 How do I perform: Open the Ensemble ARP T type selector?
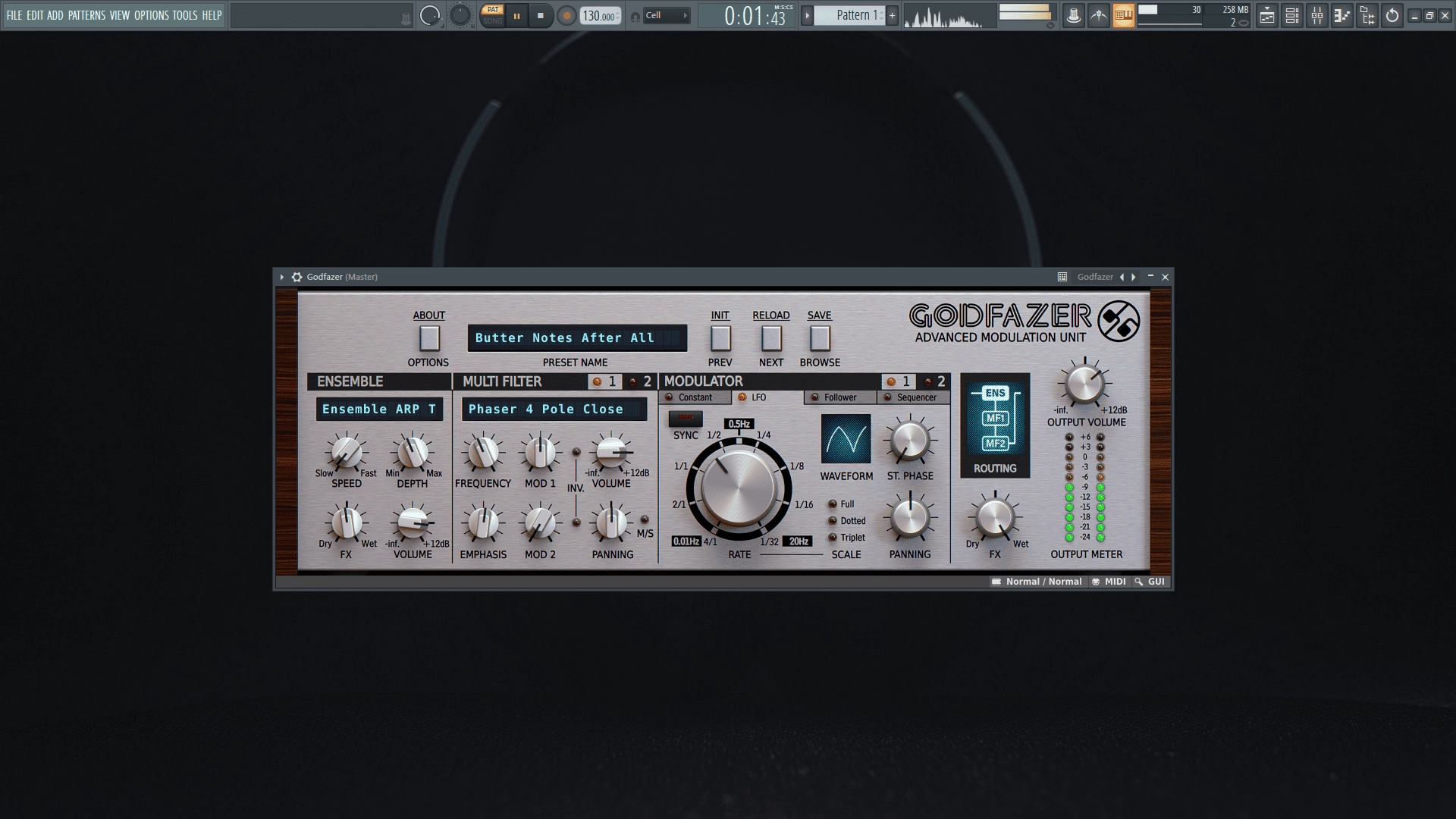(379, 409)
